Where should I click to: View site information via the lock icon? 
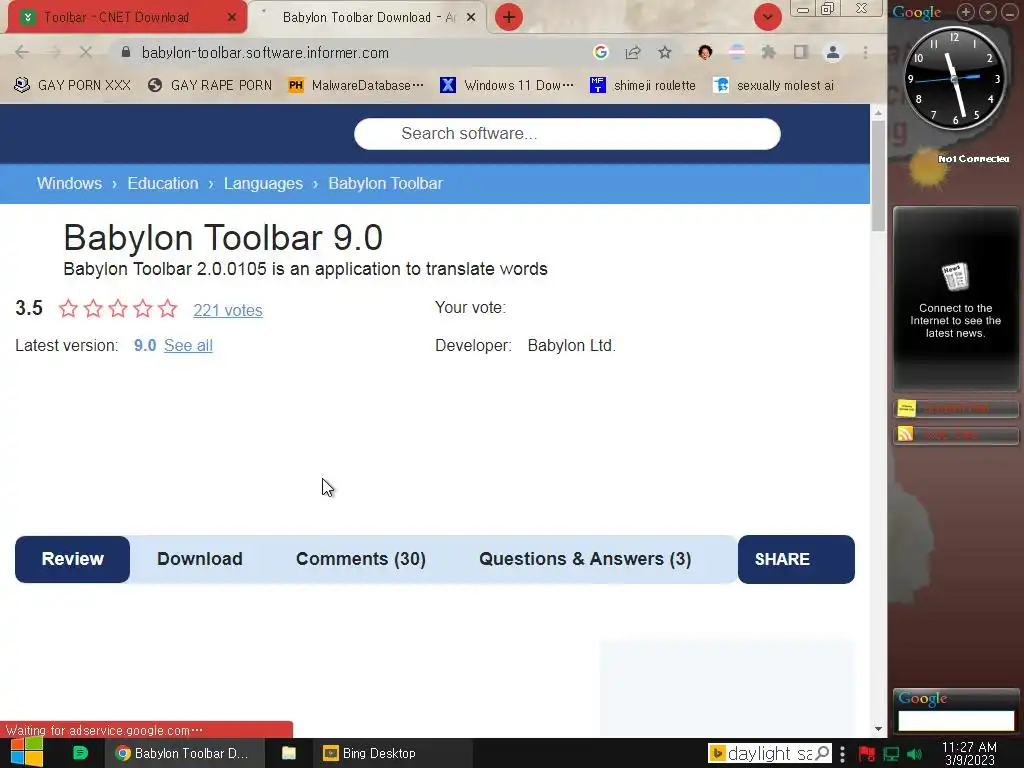pos(126,52)
